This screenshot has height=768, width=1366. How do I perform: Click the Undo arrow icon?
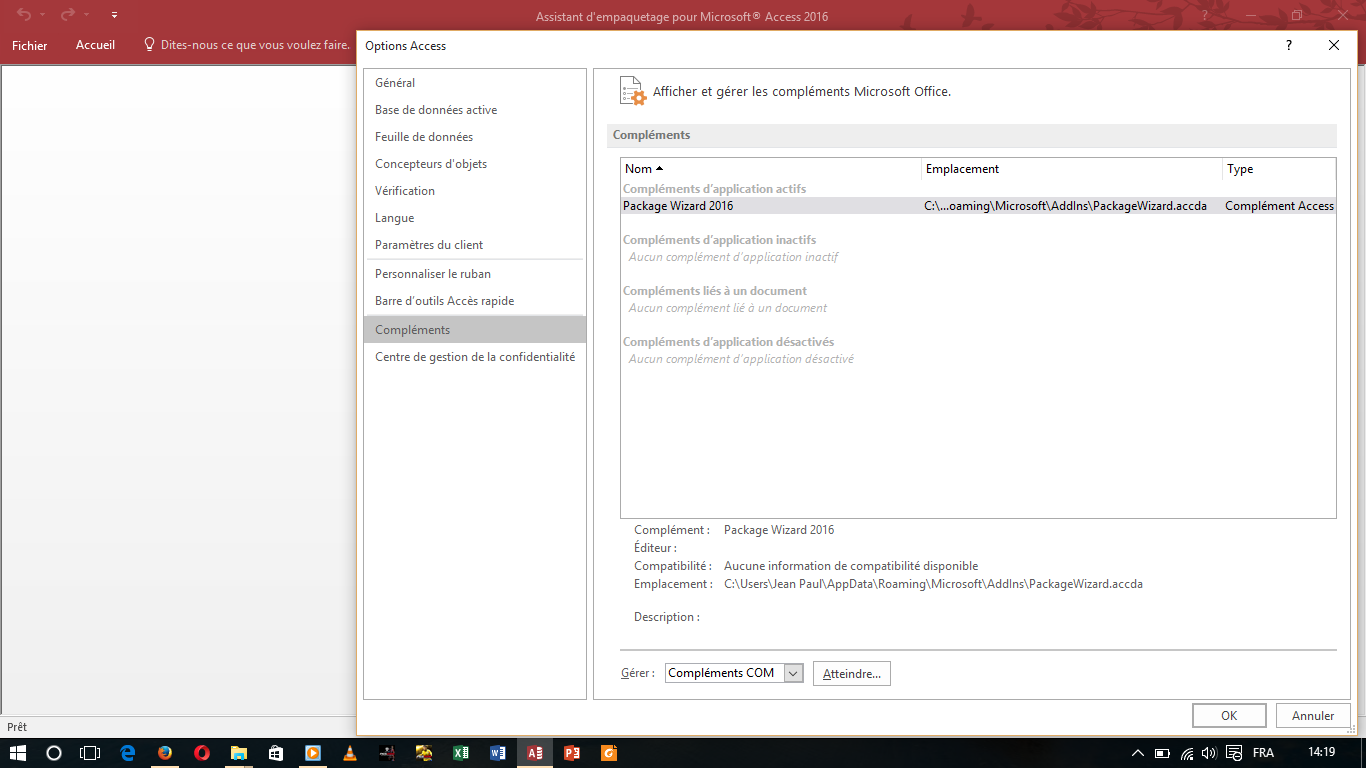tap(24, 15)
